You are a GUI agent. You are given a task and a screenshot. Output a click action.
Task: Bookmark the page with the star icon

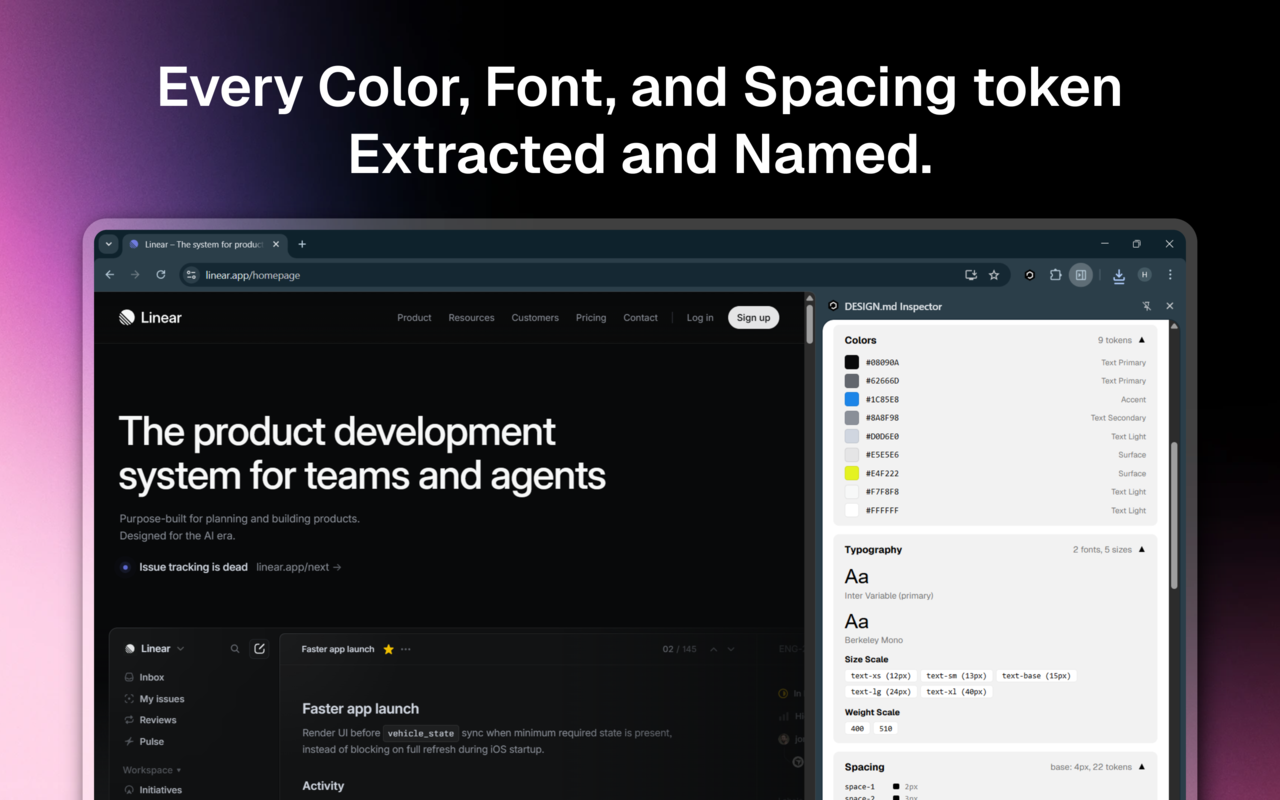click(993, 274)
